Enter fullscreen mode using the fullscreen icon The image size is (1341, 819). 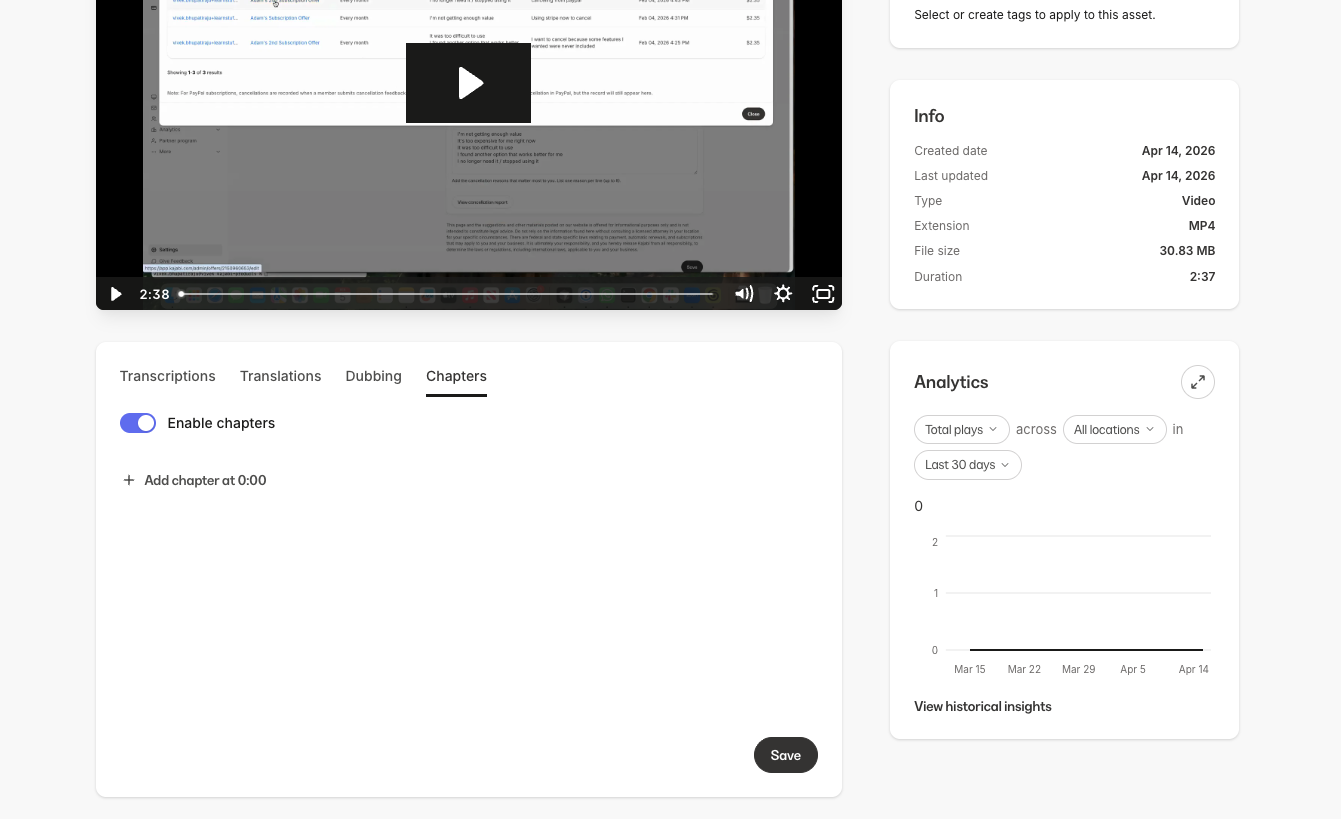[x=822, y=294]
